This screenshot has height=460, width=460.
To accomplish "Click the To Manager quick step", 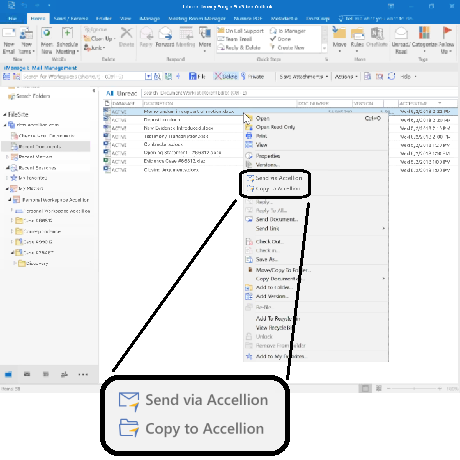I will [x=288, y=31].
